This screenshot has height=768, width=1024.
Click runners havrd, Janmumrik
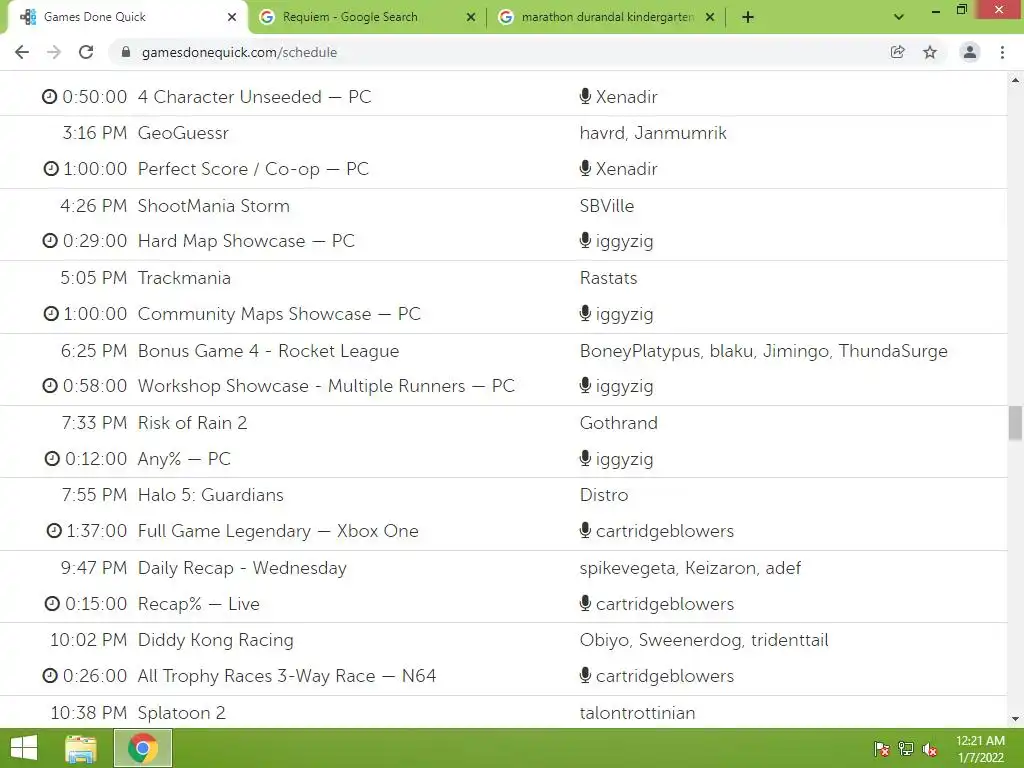pyautogui.click(x=653, y=133)
